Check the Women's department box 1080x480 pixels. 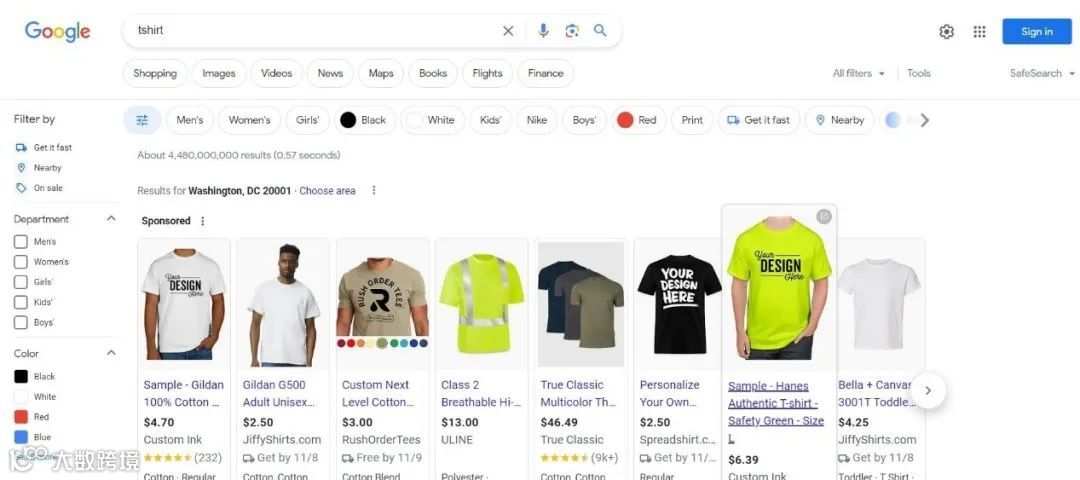coord(21,262)
